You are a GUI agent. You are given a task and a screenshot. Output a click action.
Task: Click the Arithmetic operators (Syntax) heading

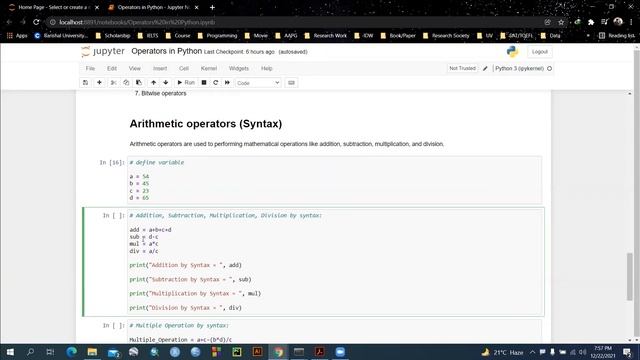click(x=206, y=124)
